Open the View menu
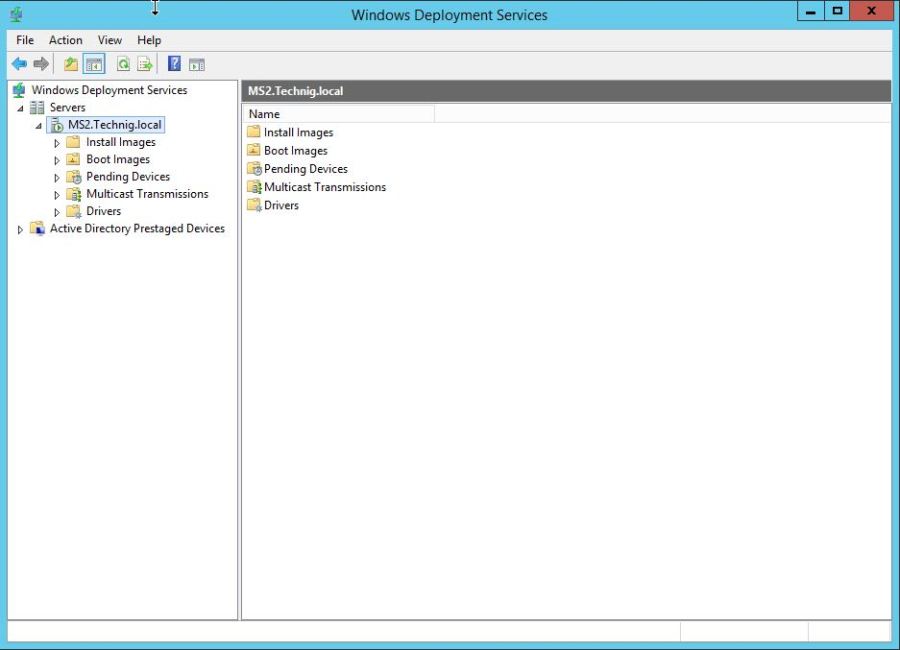This screenshot has height=650, width=900. [x=110, y=40]
